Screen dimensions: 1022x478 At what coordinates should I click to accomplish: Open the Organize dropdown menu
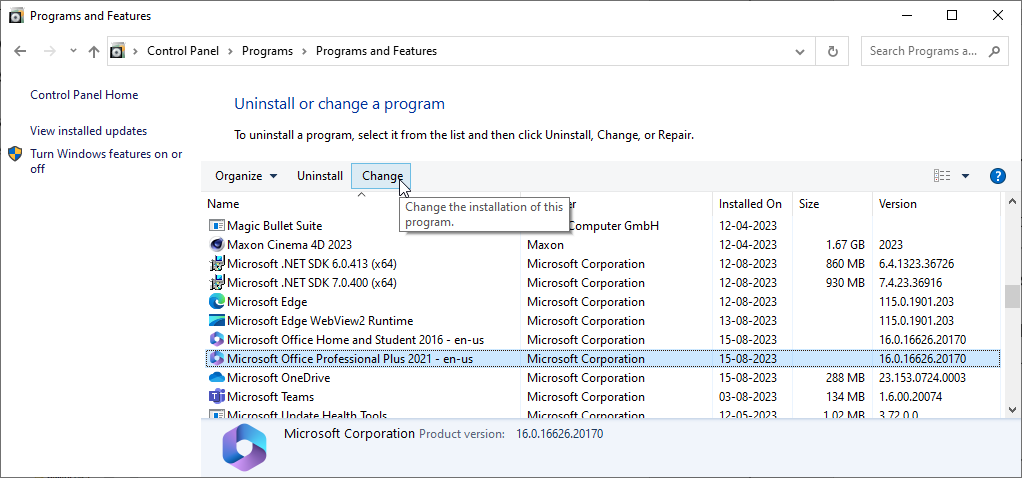pyautogui.click(x=246, y=176)
